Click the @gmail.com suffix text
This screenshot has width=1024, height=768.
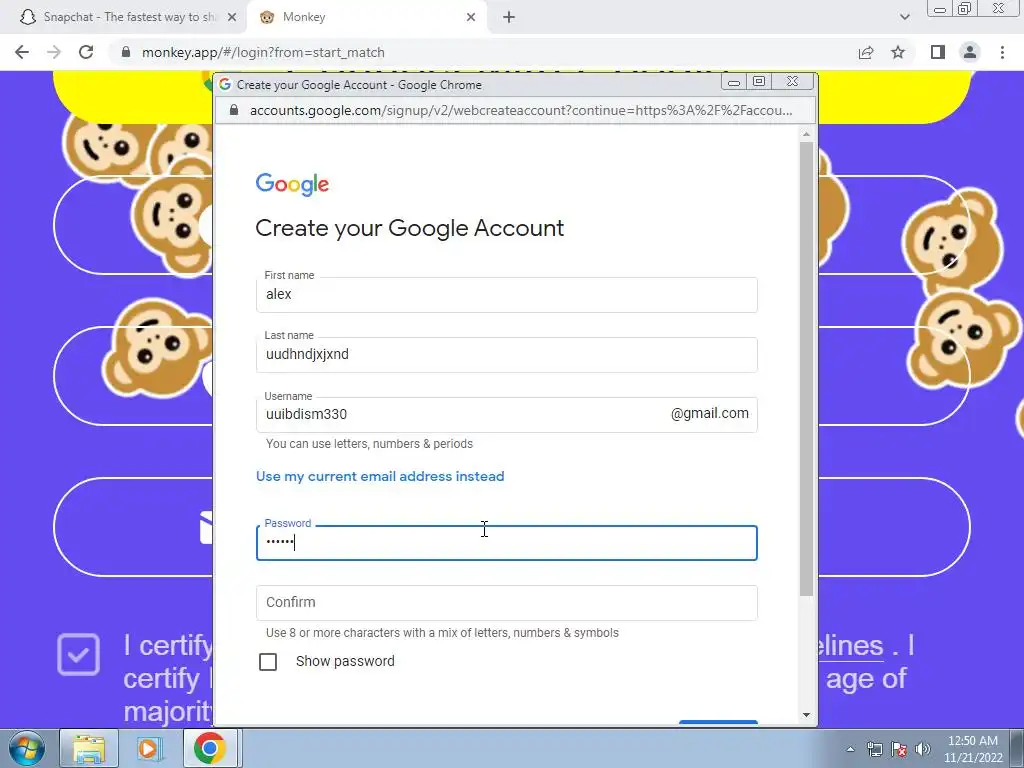pyautogui.click(x=710, y=413)
